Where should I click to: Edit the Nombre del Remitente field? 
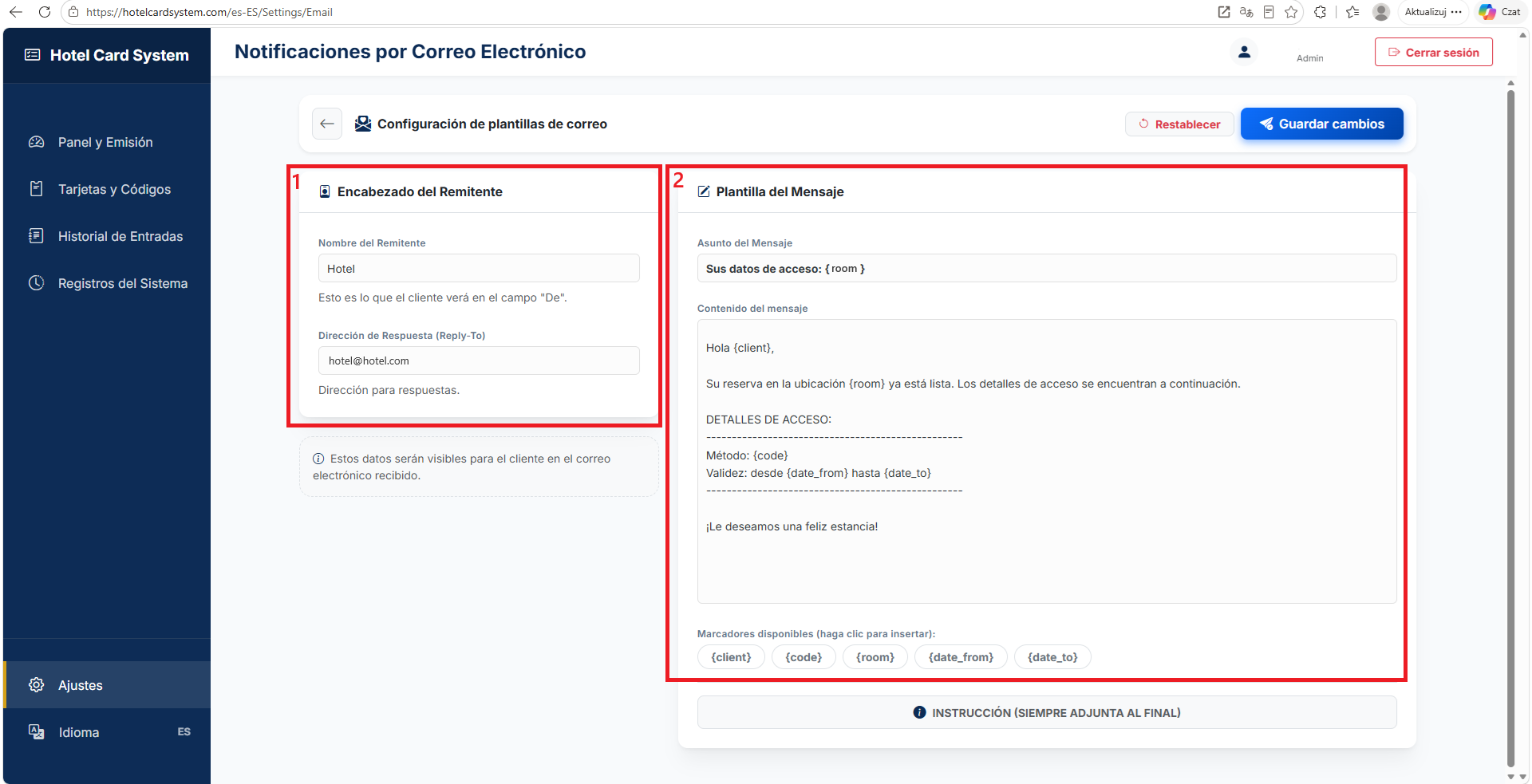479,268
